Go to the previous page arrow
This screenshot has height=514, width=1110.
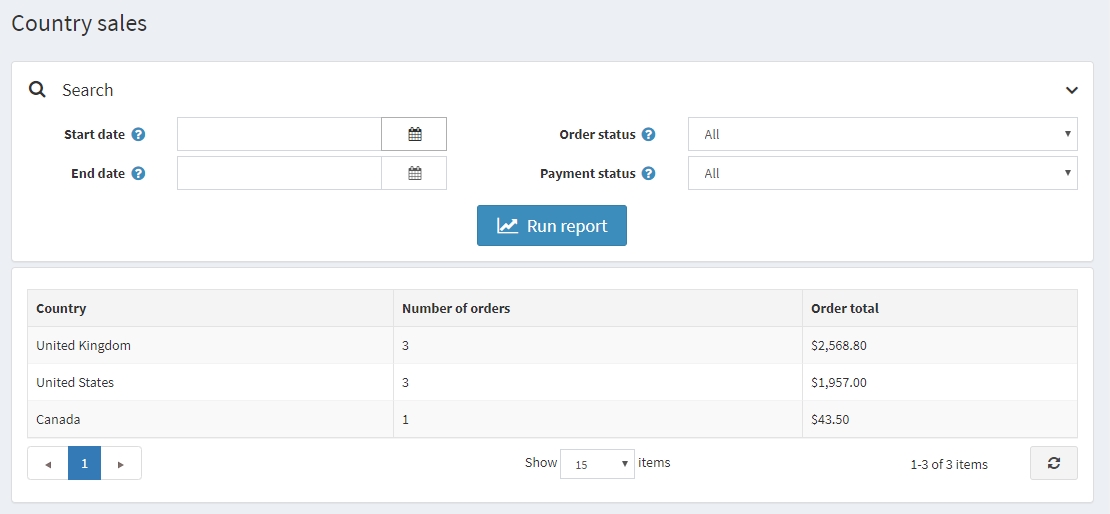[48, 464]
